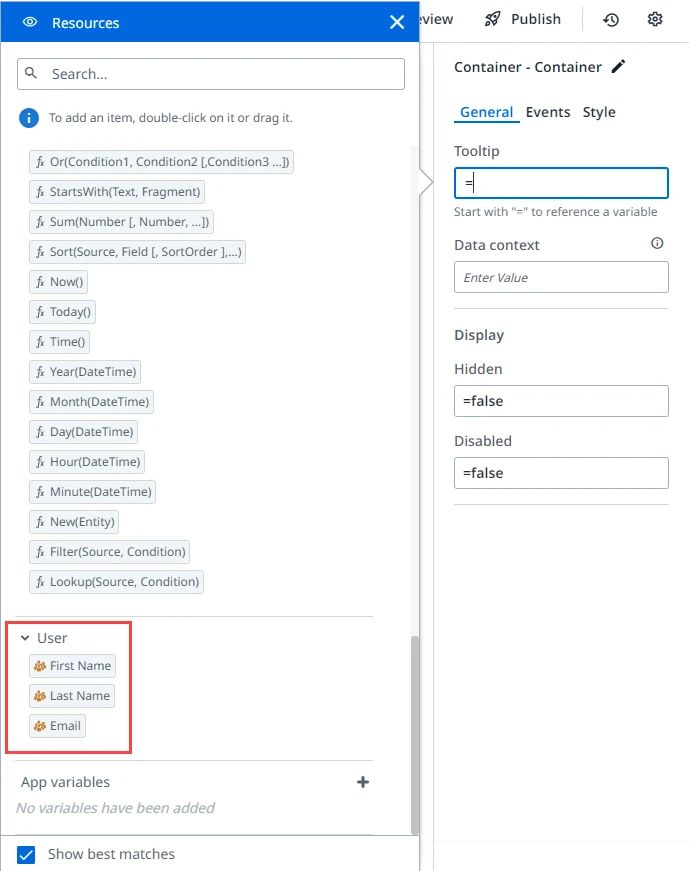Click the pencil icon to rename Container
Viewport: 689px width, 871px height.
pos(618,67)
